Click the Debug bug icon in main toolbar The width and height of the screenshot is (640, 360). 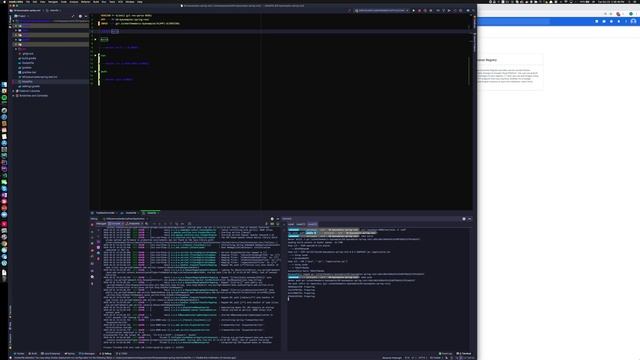point(419,10)
